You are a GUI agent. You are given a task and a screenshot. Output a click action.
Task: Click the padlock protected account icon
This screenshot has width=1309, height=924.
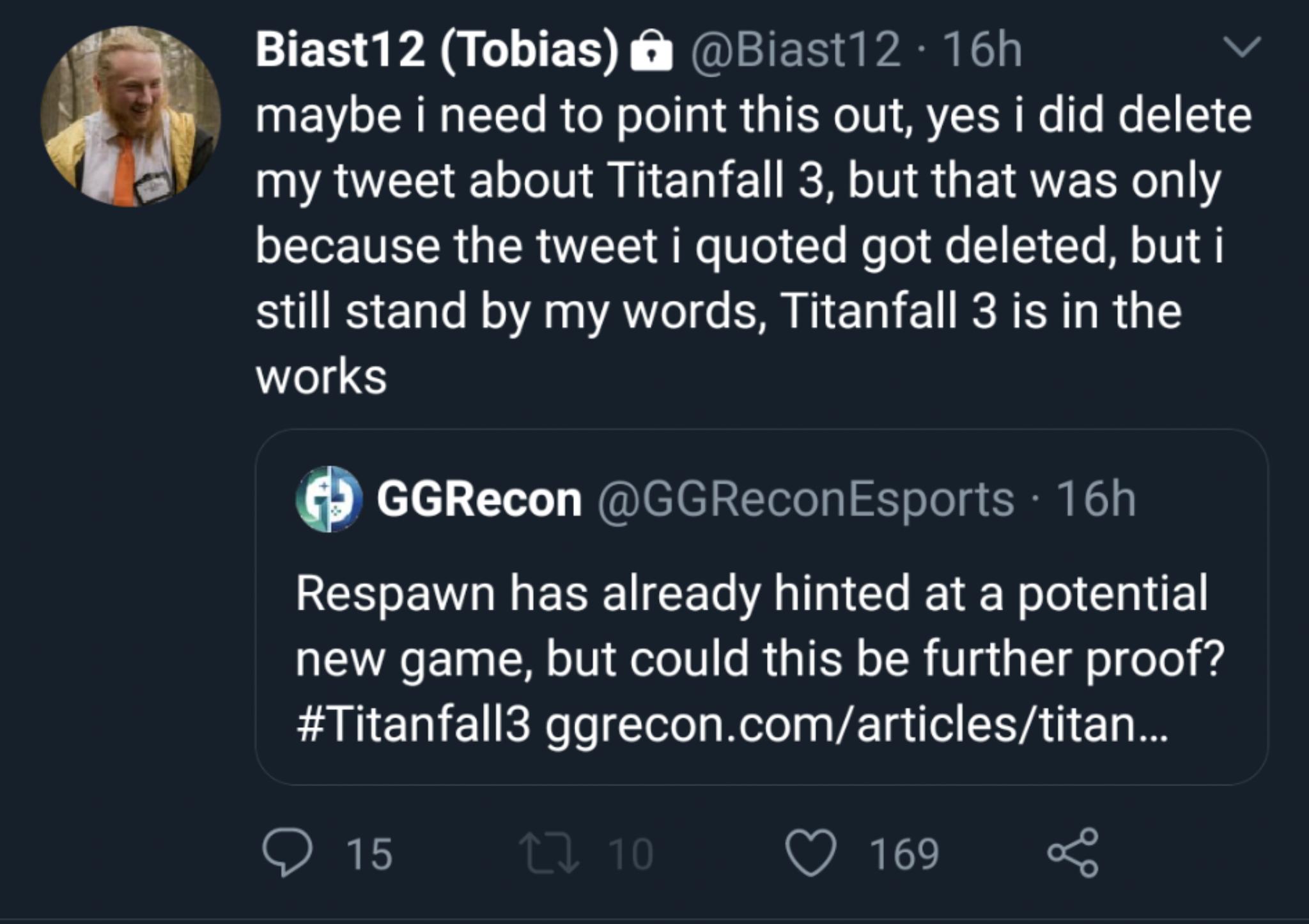(651, 52)
